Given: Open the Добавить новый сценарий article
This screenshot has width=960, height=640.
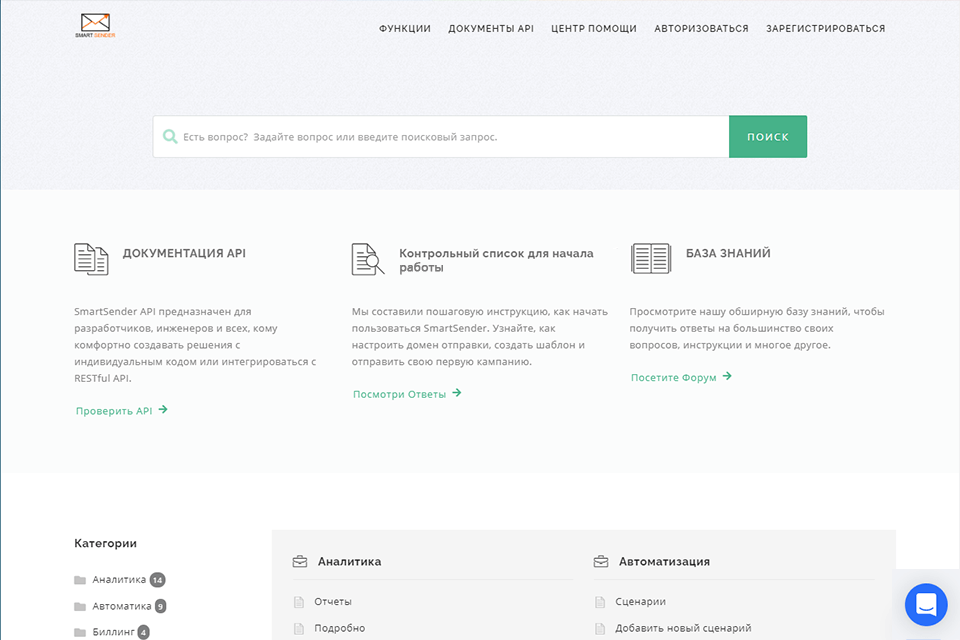Looking at the screenshot, I should point(683,628).
